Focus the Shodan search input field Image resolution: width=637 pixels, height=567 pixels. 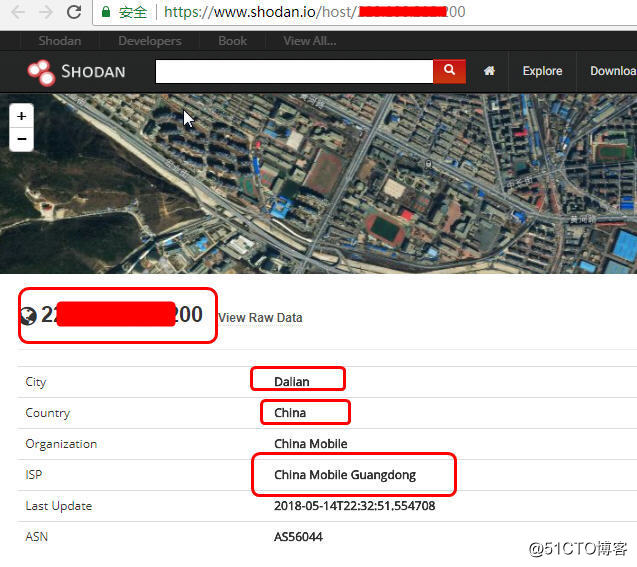point(294,71)
